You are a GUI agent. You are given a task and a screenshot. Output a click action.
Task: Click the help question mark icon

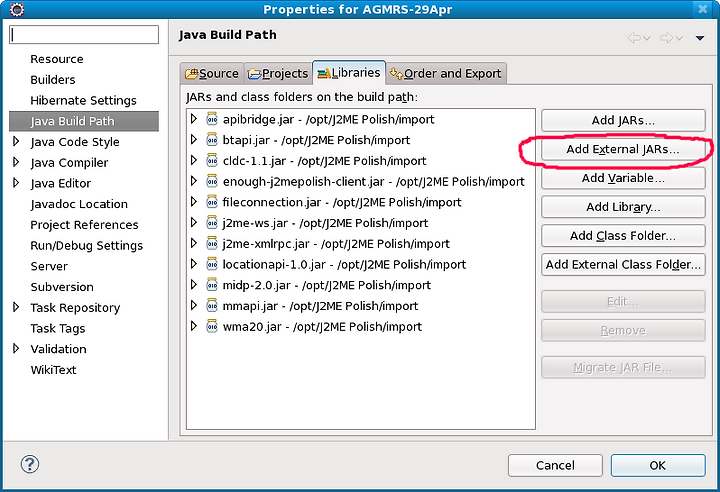point(30,464)
